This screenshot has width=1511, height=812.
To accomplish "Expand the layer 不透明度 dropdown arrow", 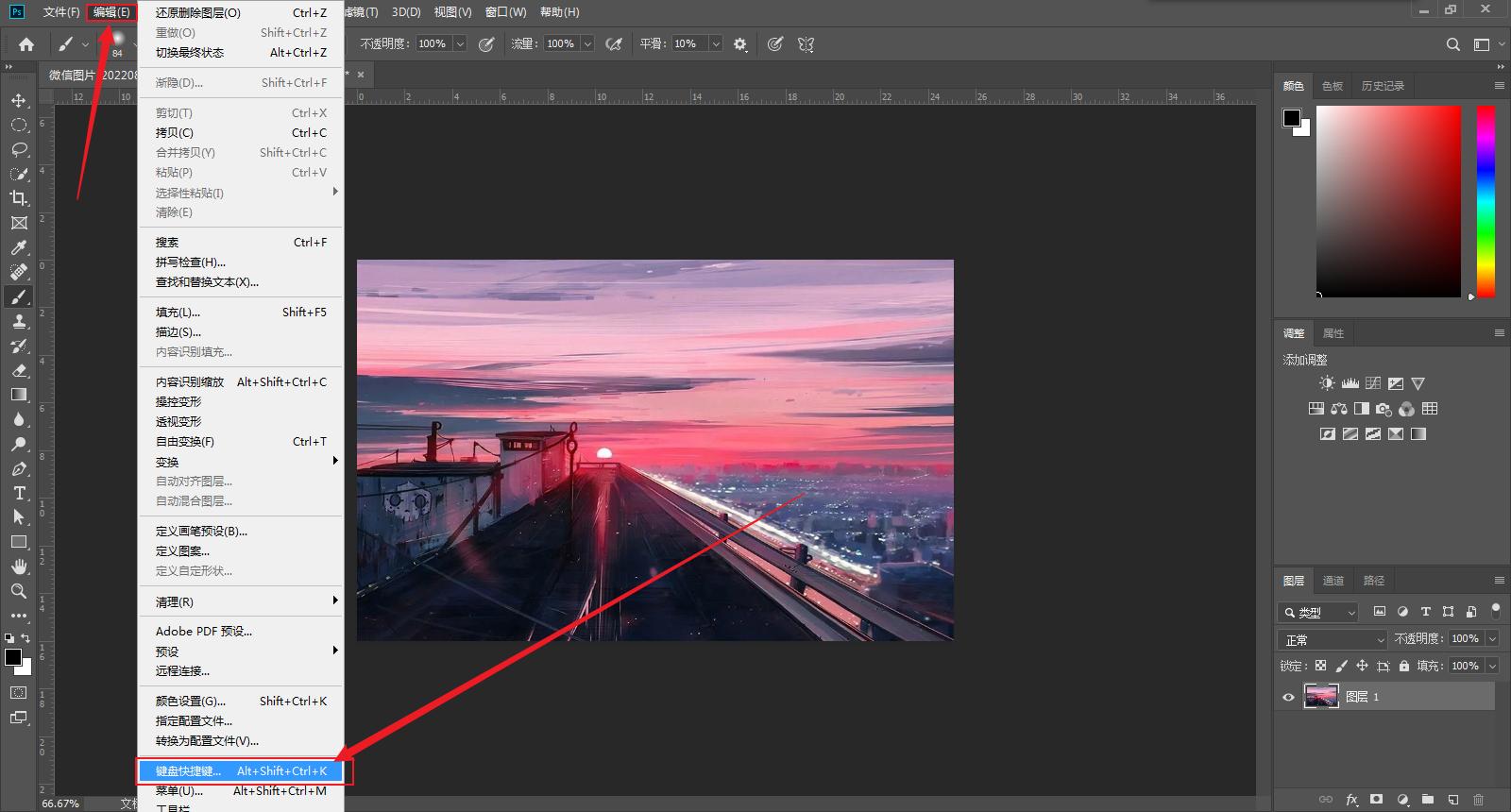I will coord(1492,639).
